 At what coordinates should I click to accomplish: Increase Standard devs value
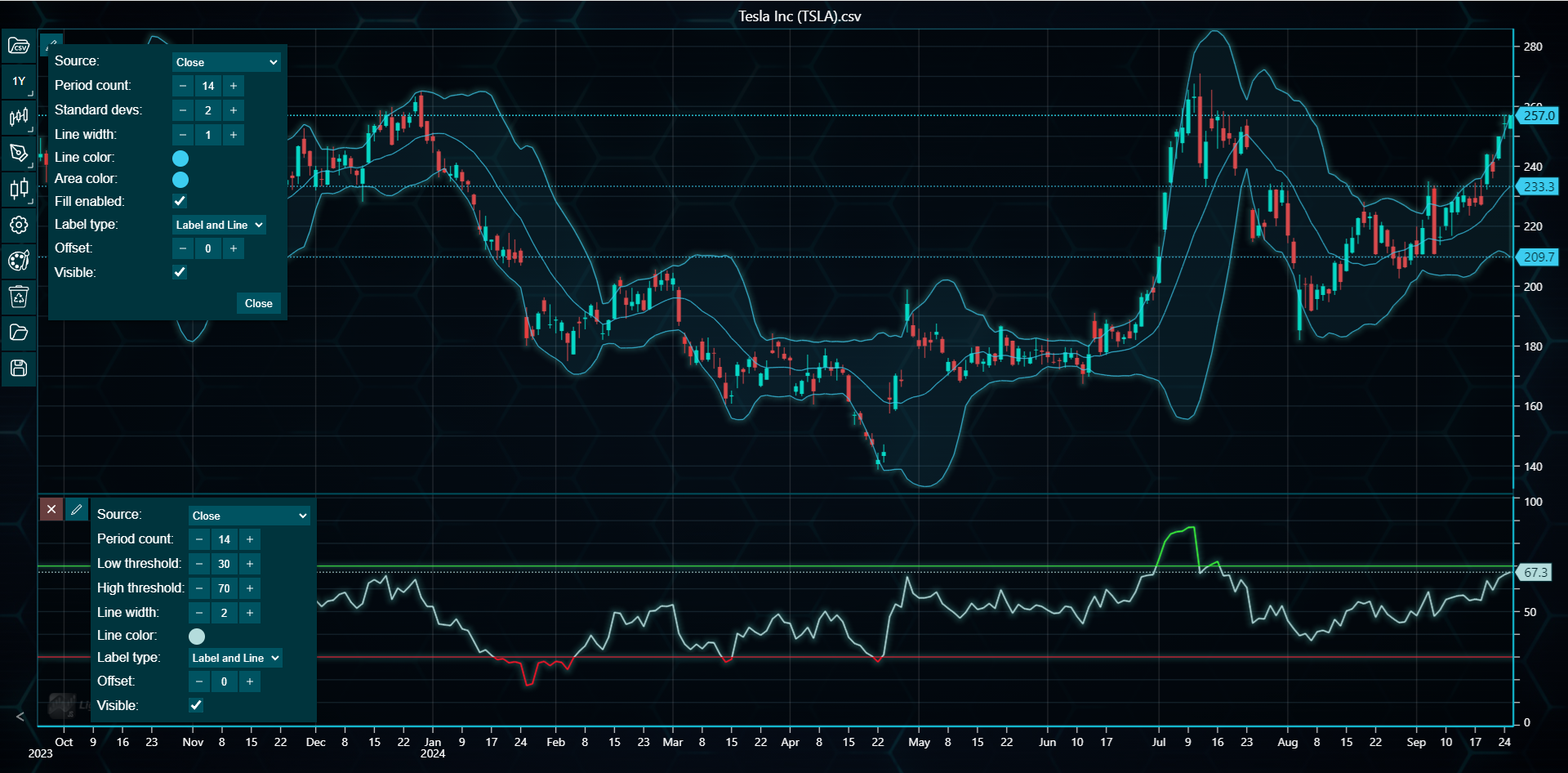tap(234, 110)
